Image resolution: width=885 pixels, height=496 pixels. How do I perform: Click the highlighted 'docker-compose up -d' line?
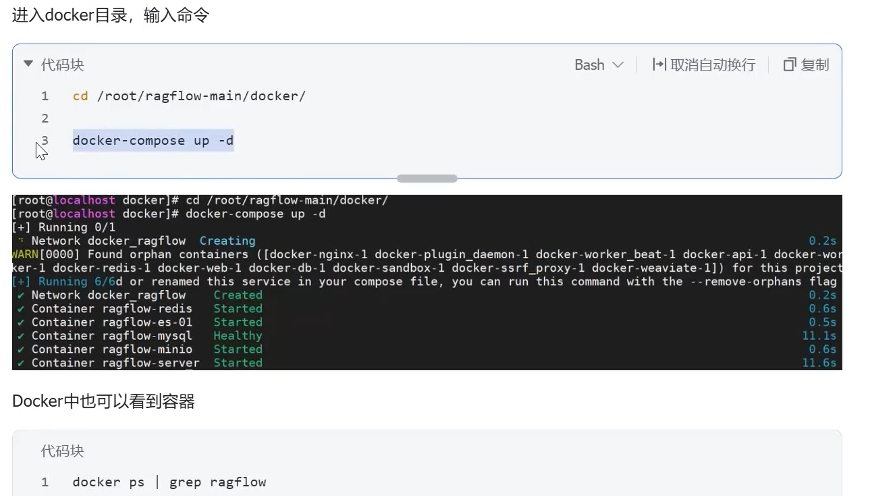point(153,141)
